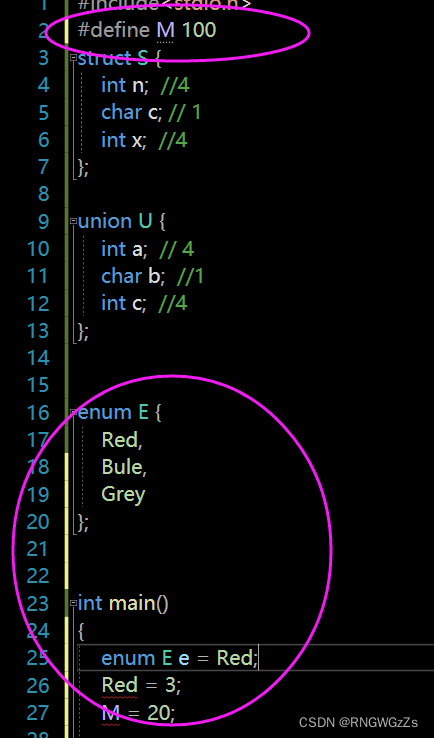The width and height of the screenshot is (434, 738).
Task: Collapse the enum E code block
Action: click(x=73, y=412)
